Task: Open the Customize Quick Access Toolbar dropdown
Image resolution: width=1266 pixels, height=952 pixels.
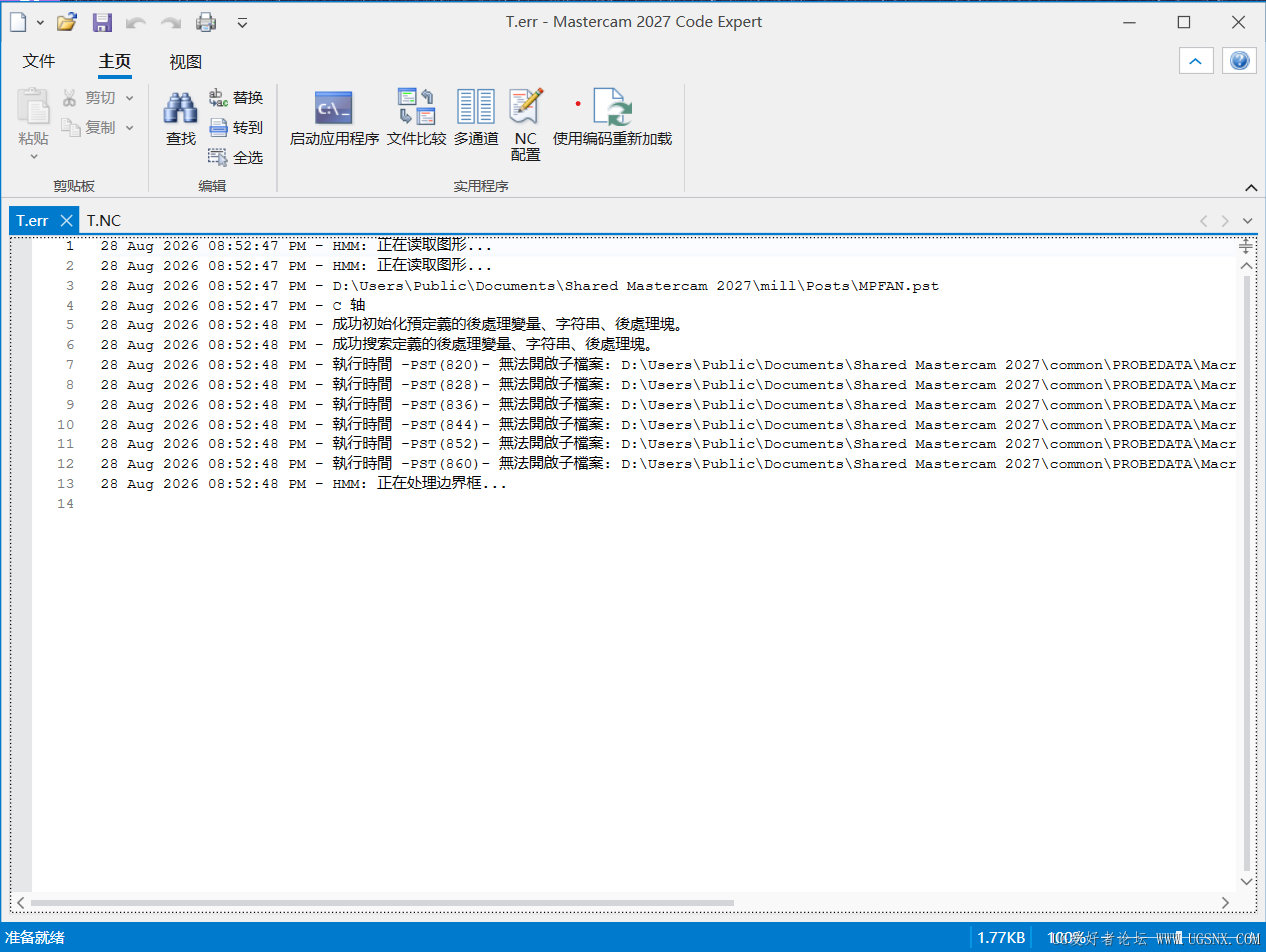Action: pos(242,22)
